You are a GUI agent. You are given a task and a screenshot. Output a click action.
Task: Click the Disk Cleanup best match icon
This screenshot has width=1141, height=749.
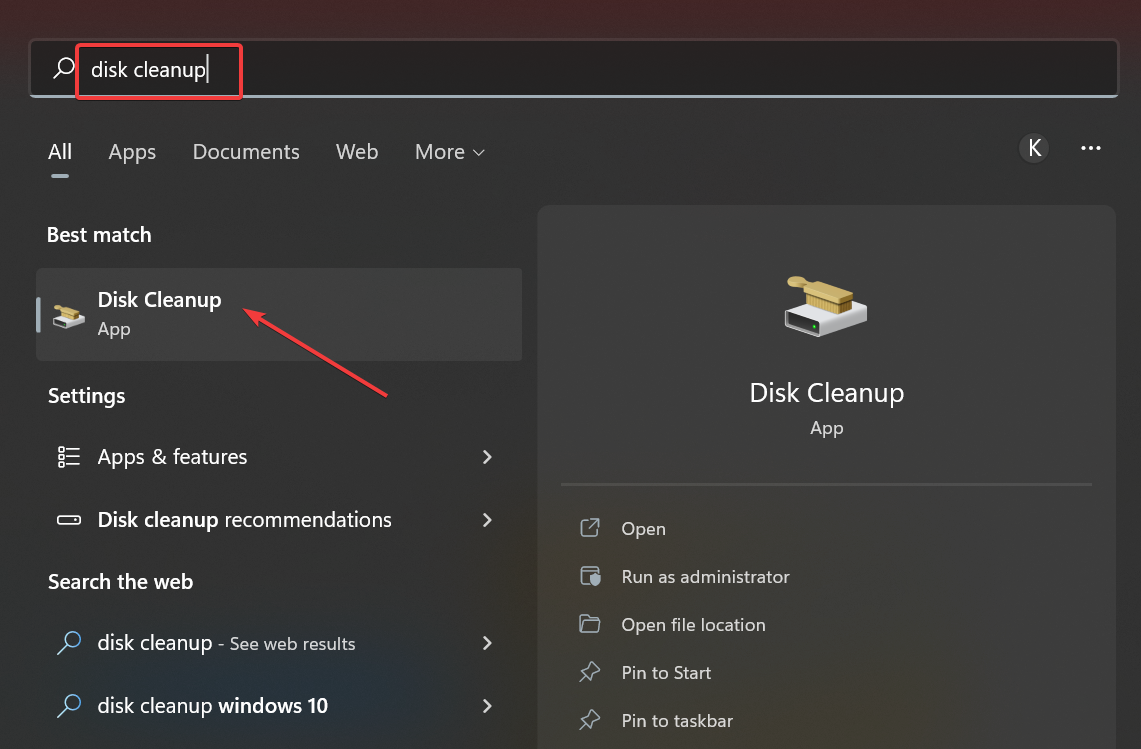[x=69, y=314]
